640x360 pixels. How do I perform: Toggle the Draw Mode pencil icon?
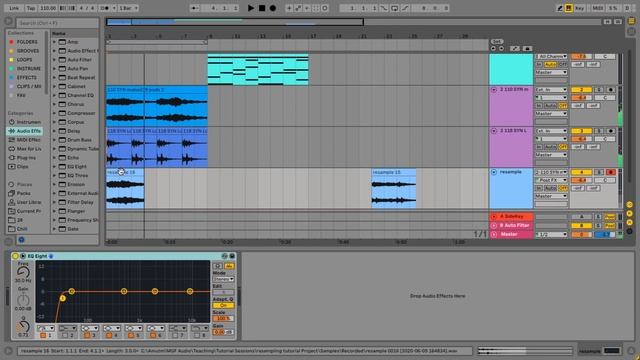point(560,8)
